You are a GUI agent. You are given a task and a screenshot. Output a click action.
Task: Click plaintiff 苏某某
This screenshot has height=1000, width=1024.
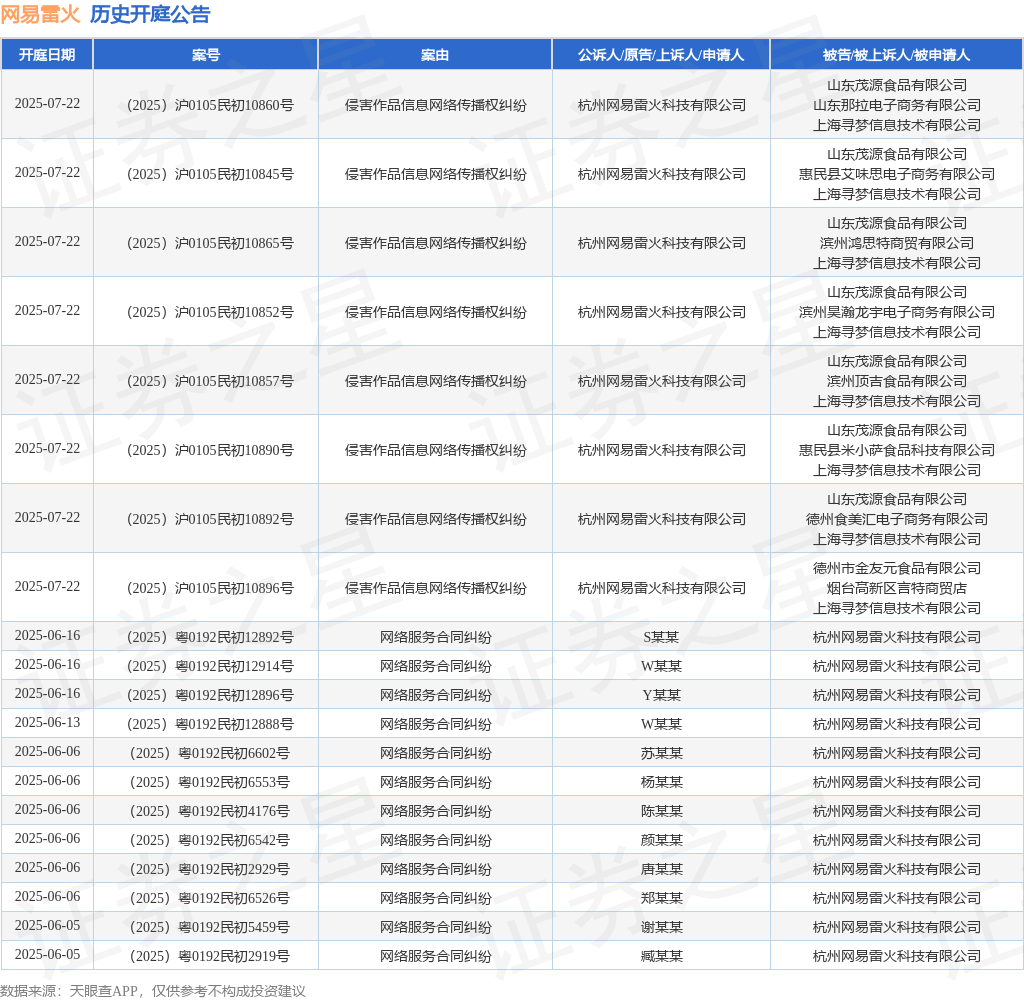tap(661, 753)
